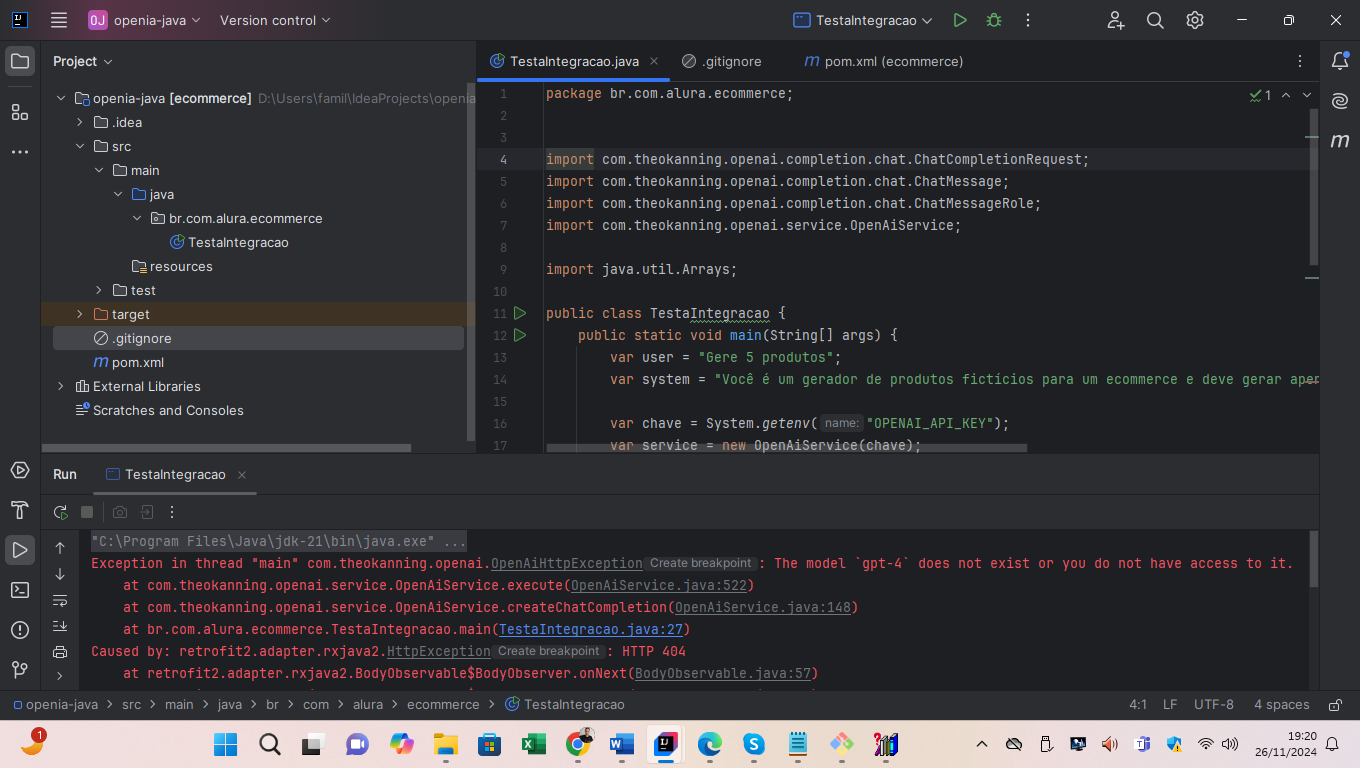Image resolution: width=1360 pixels, height=768 pixels.
Task: Open the Build hammer tool window
Action: coord(20,510)
